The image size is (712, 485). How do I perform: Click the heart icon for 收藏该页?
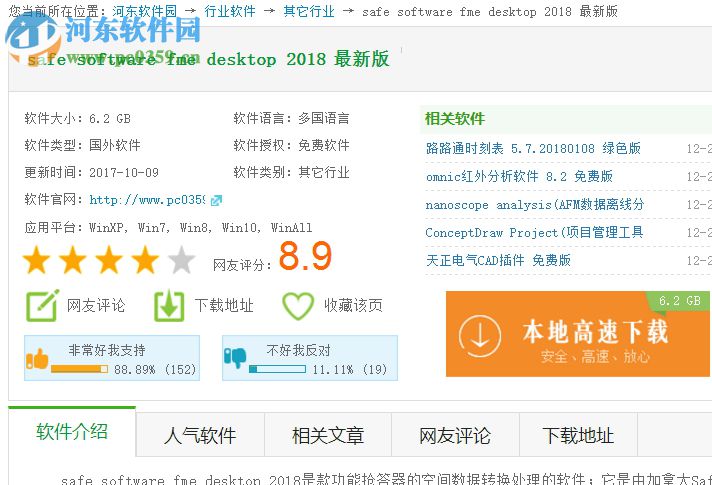click(298, 306)
